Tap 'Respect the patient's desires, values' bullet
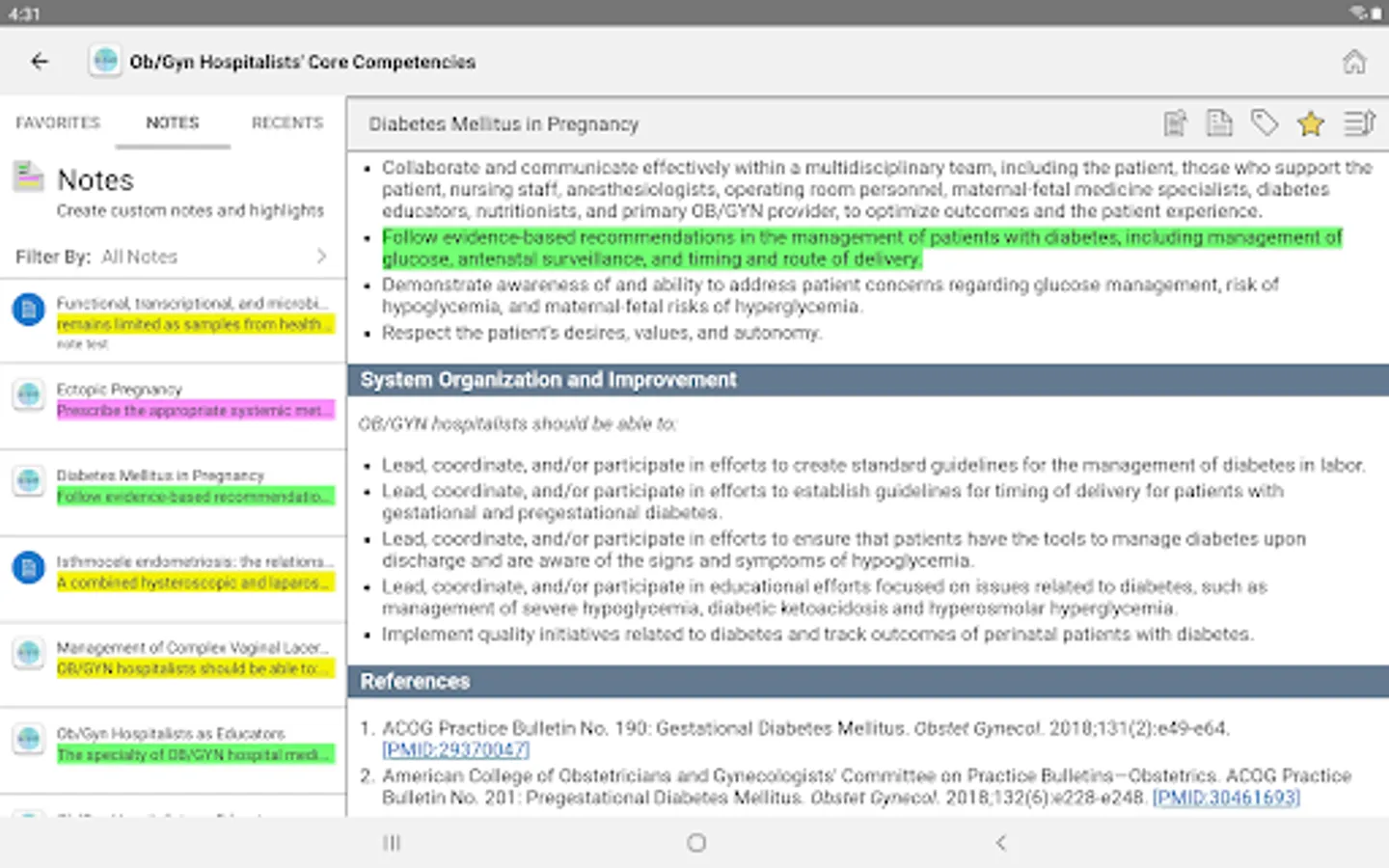This screenshot has width=1389, height=868. pos(602,334)
